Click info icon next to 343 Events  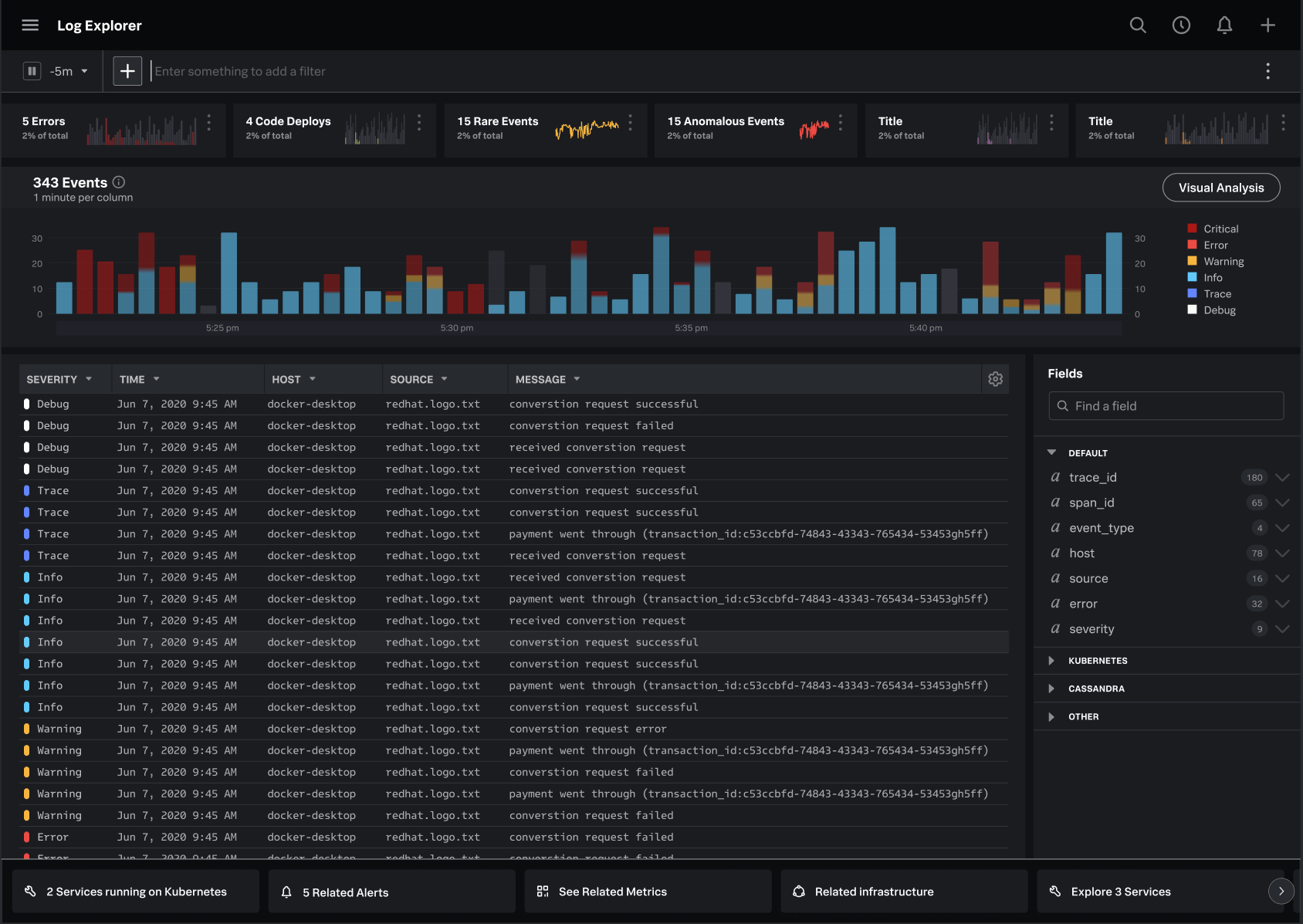[119, 182]
